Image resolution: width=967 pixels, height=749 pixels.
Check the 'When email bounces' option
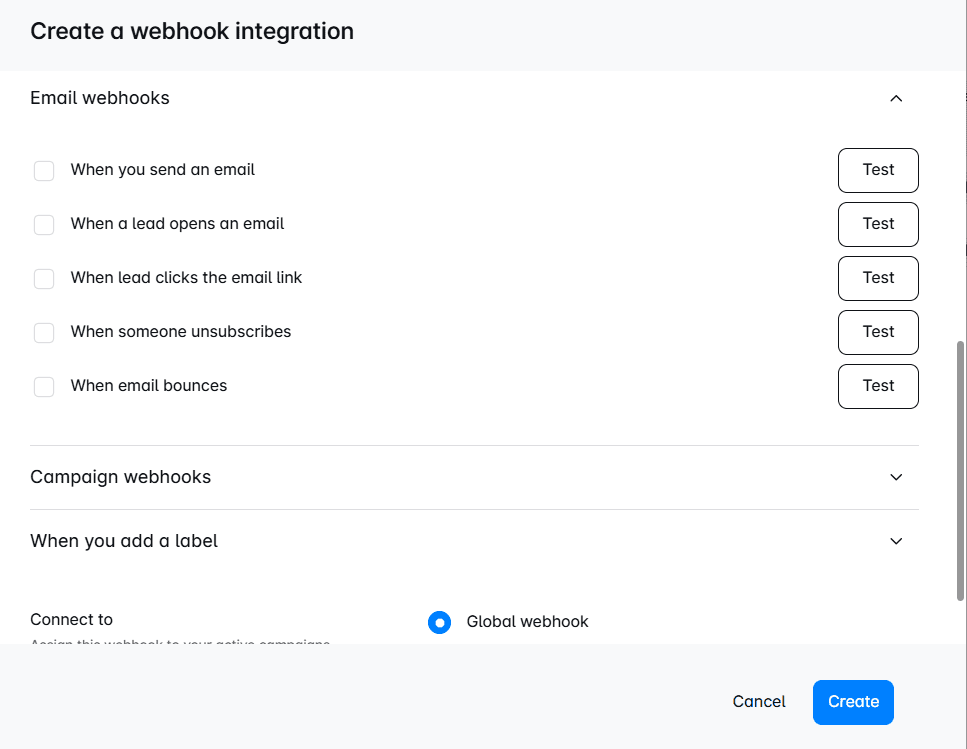44,386
